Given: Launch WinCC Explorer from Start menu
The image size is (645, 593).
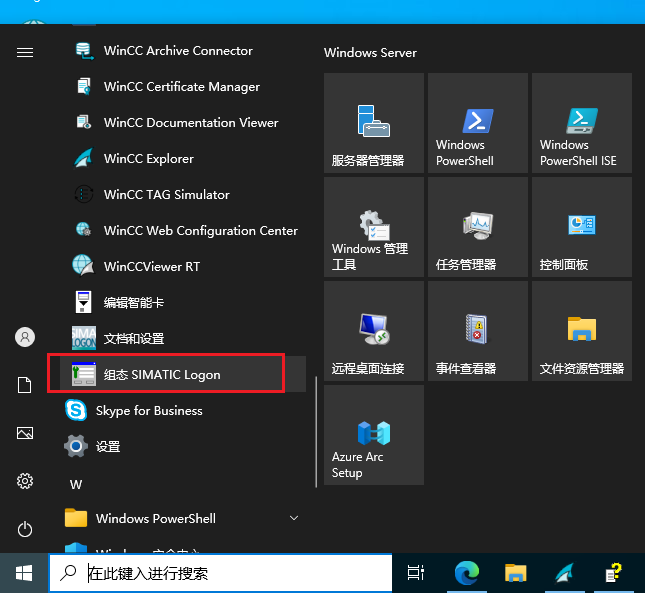Looking at the screenshot, I should coord(148,159).
